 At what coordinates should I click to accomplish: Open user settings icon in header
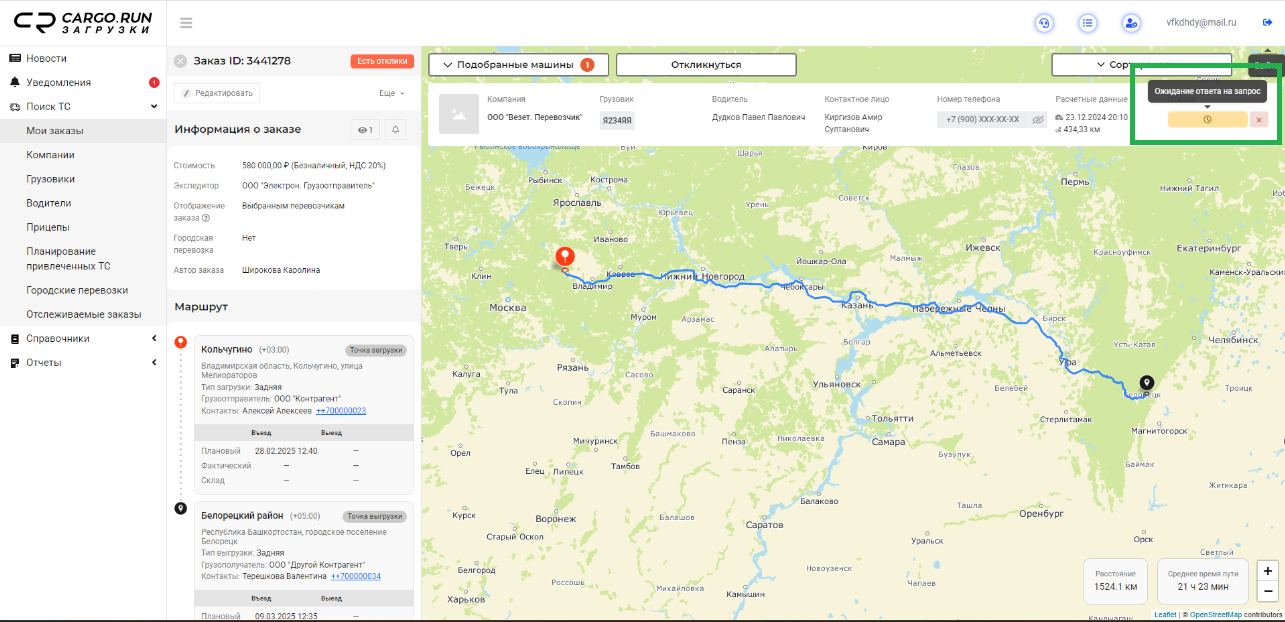[1130, 23]
